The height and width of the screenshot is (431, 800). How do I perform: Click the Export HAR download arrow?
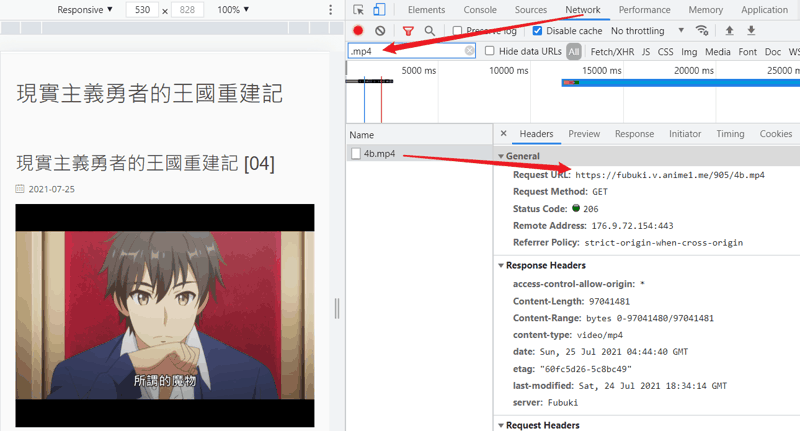751,31
